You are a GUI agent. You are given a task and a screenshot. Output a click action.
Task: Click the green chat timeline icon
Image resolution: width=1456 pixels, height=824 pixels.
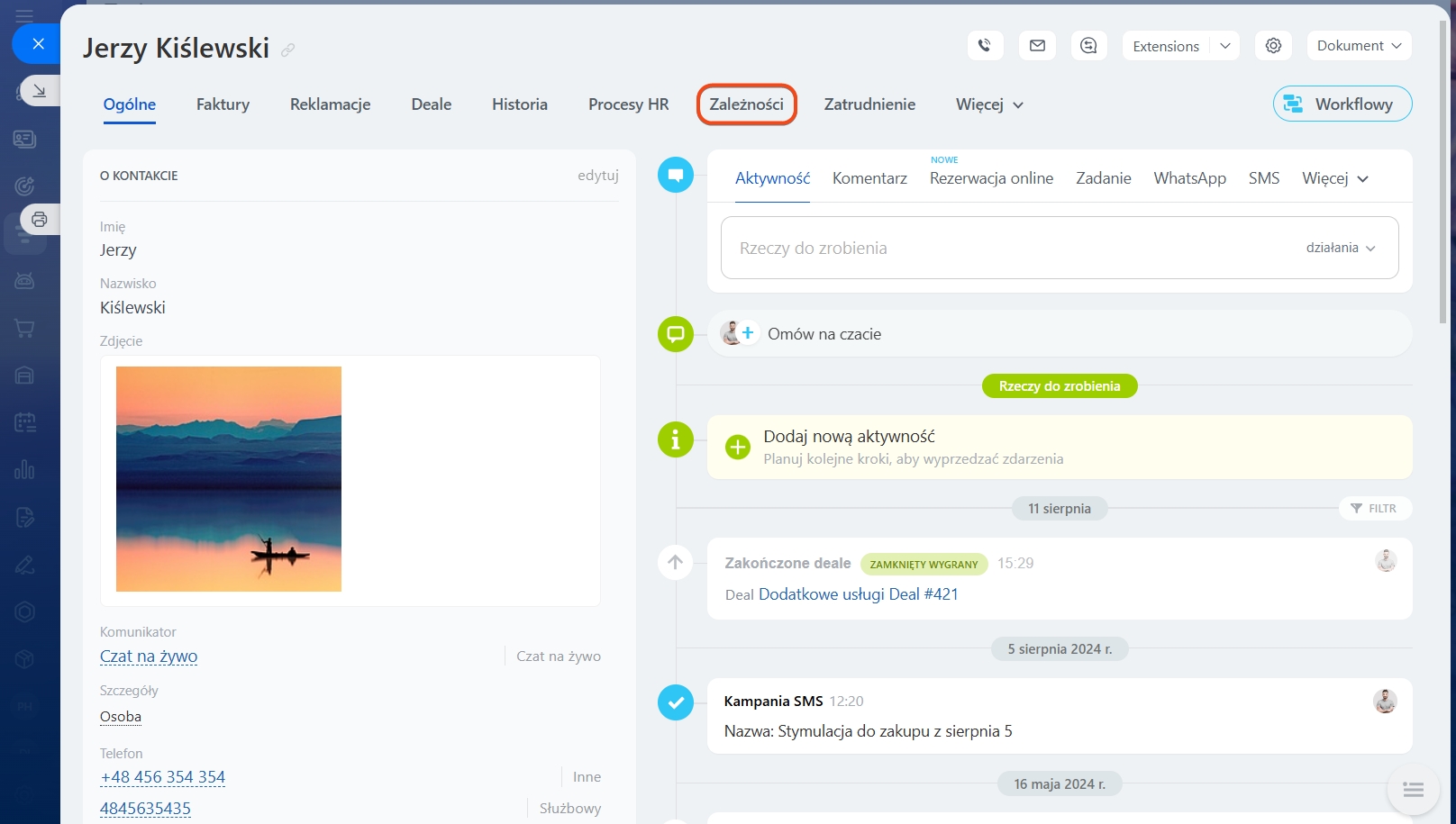(676, 334)
